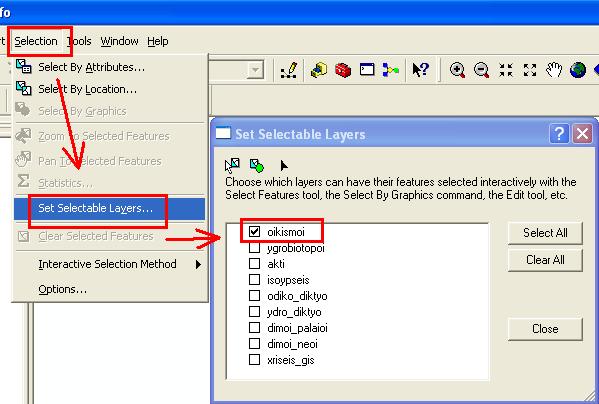
Task: Check the isoypseis layer checkbox
Action: tap(254, 280)
